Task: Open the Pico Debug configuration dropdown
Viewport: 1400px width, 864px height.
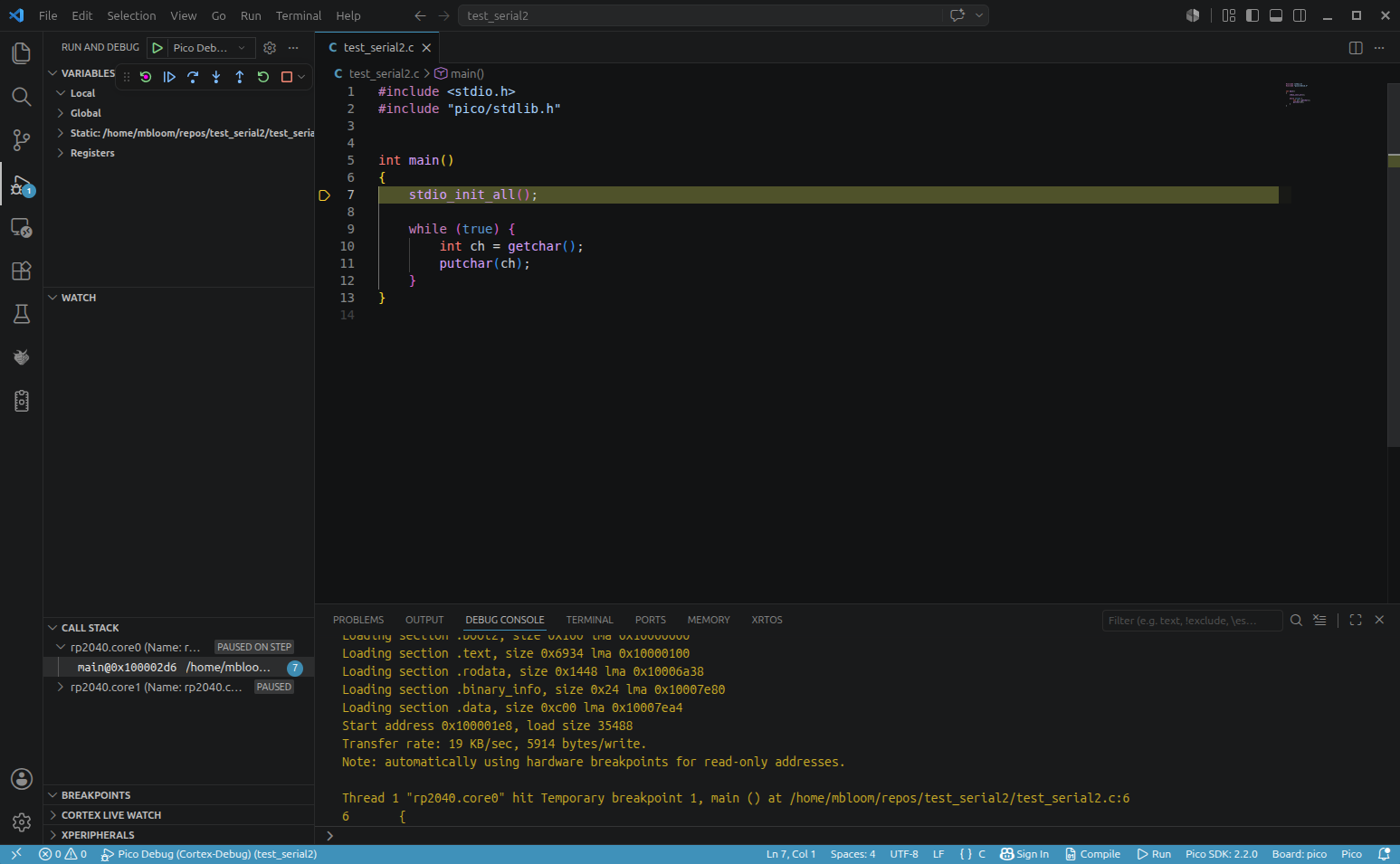Action: [209, 48]
